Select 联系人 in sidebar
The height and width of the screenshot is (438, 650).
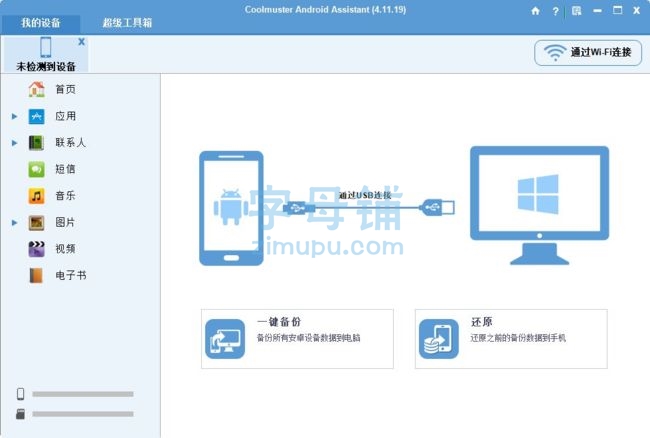coord(70,143)
